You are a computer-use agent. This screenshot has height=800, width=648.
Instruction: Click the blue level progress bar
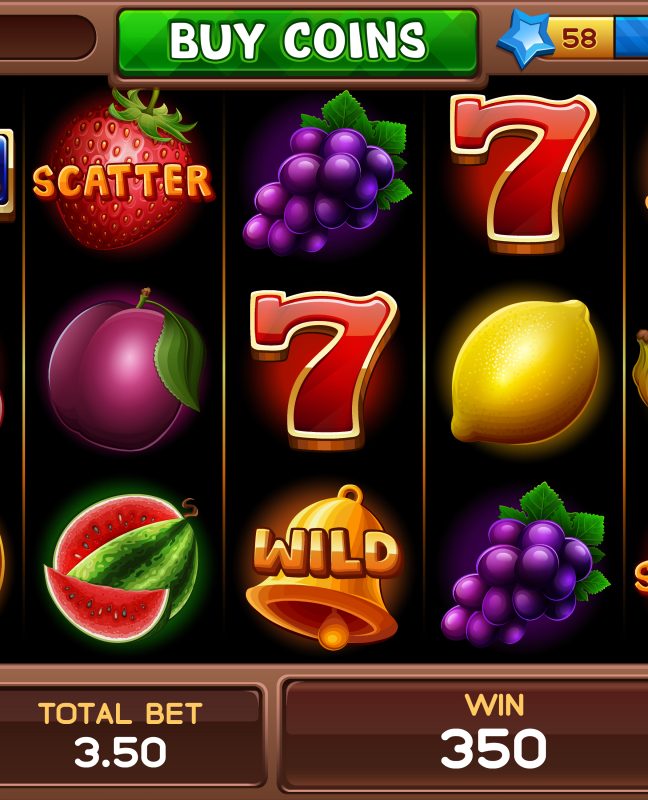(631, 38)
